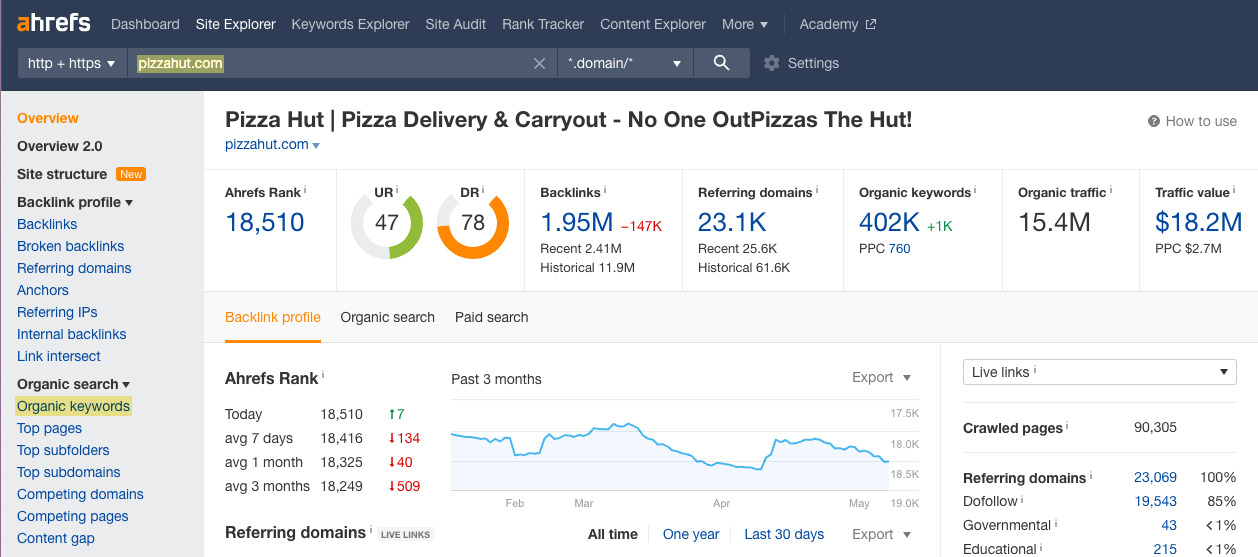Click the 1.95M backlinks number
The image size is (1258, 557).
coord(576,222)
